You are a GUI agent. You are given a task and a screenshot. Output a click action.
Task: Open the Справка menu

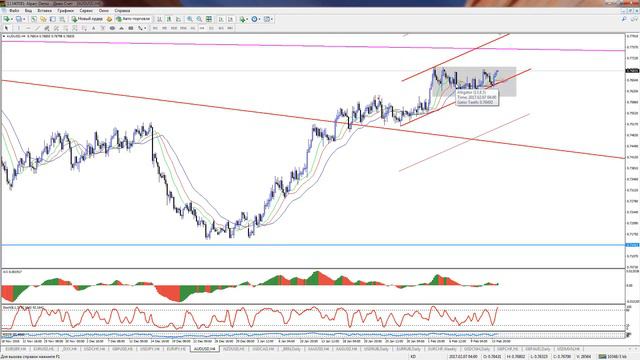(x=122, y=11)
